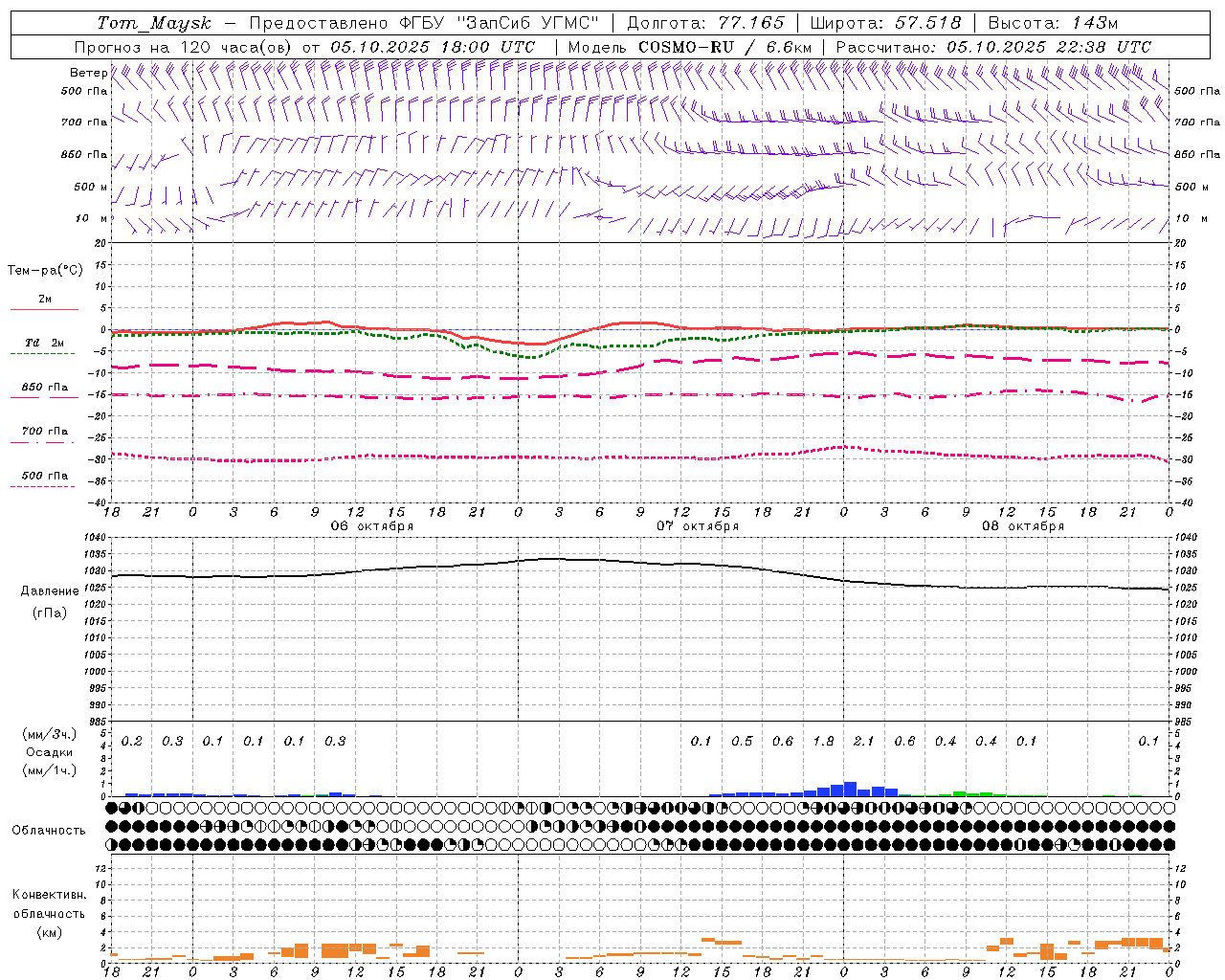
Task: Click the 0.5 precipitation total
Action: pyautogui.click(x=742, y=741)
